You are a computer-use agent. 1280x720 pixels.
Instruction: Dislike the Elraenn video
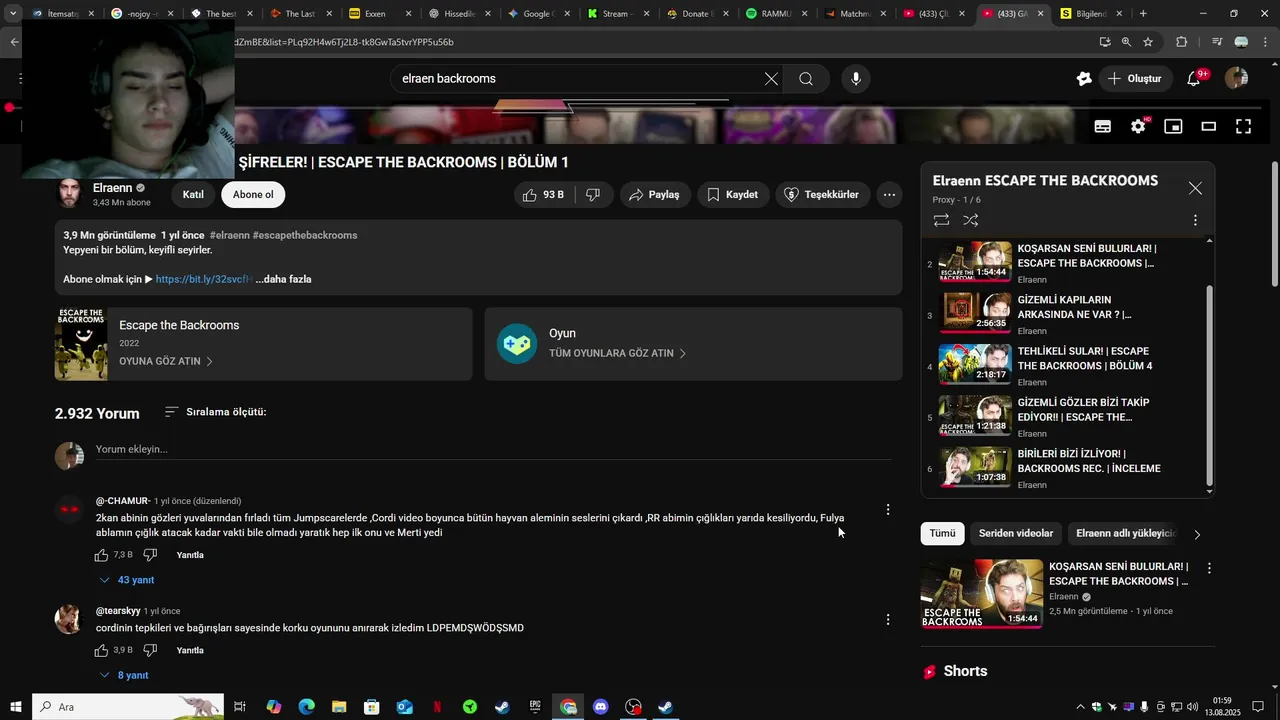[592, 195]
